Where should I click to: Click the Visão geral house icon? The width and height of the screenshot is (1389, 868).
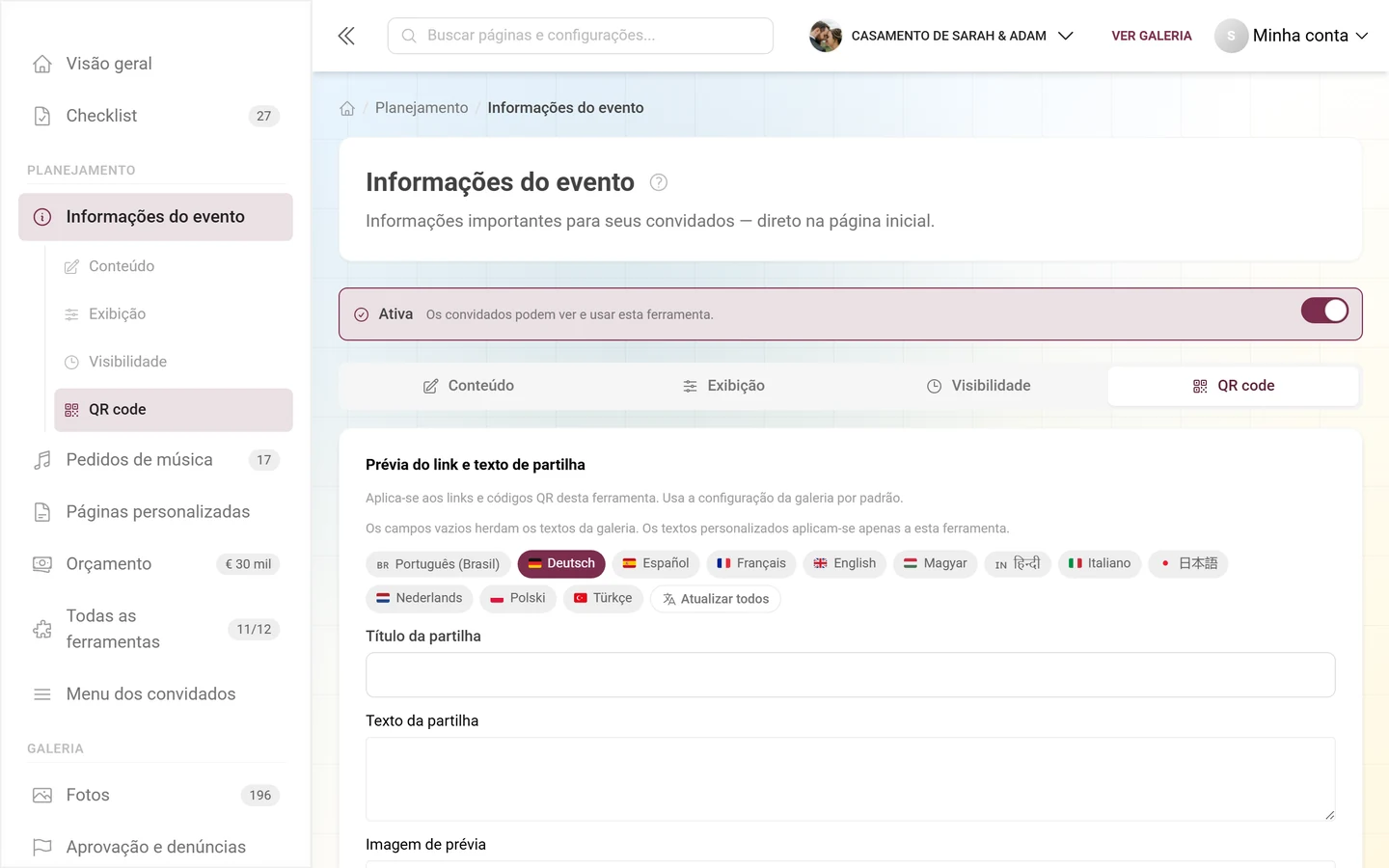42,64
